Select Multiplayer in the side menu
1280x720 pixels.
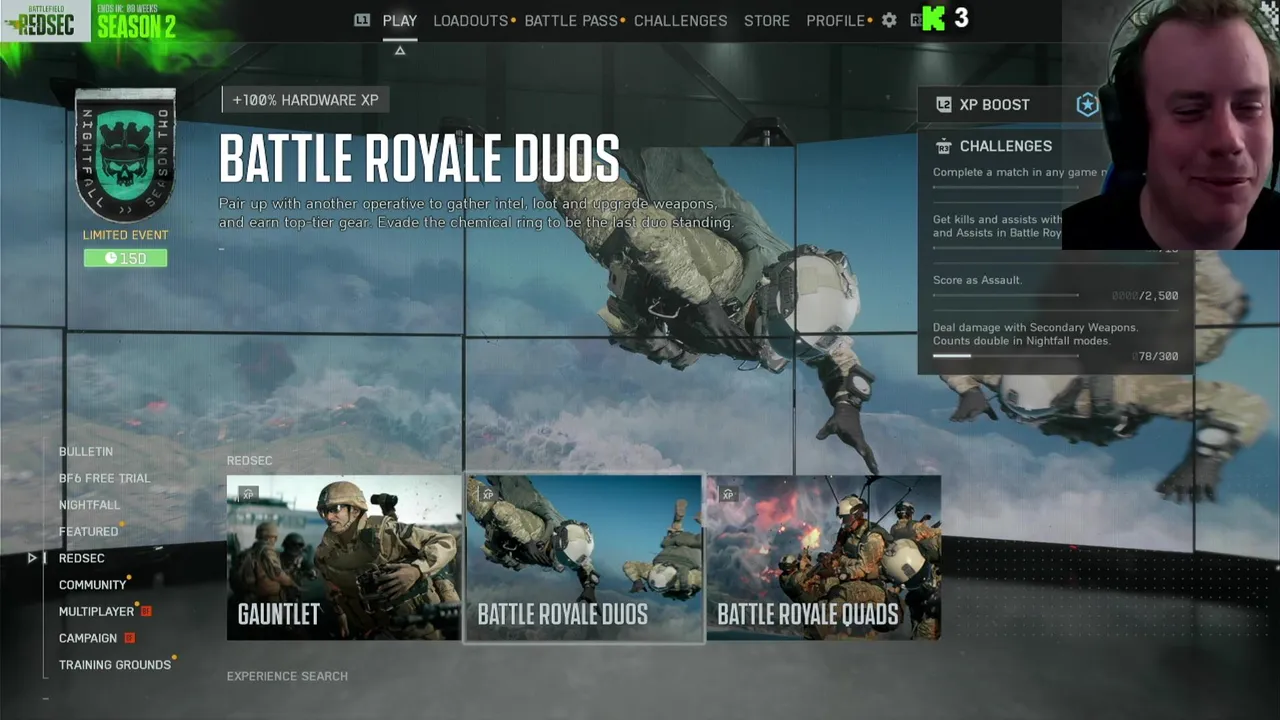click(x=97, y=611)
